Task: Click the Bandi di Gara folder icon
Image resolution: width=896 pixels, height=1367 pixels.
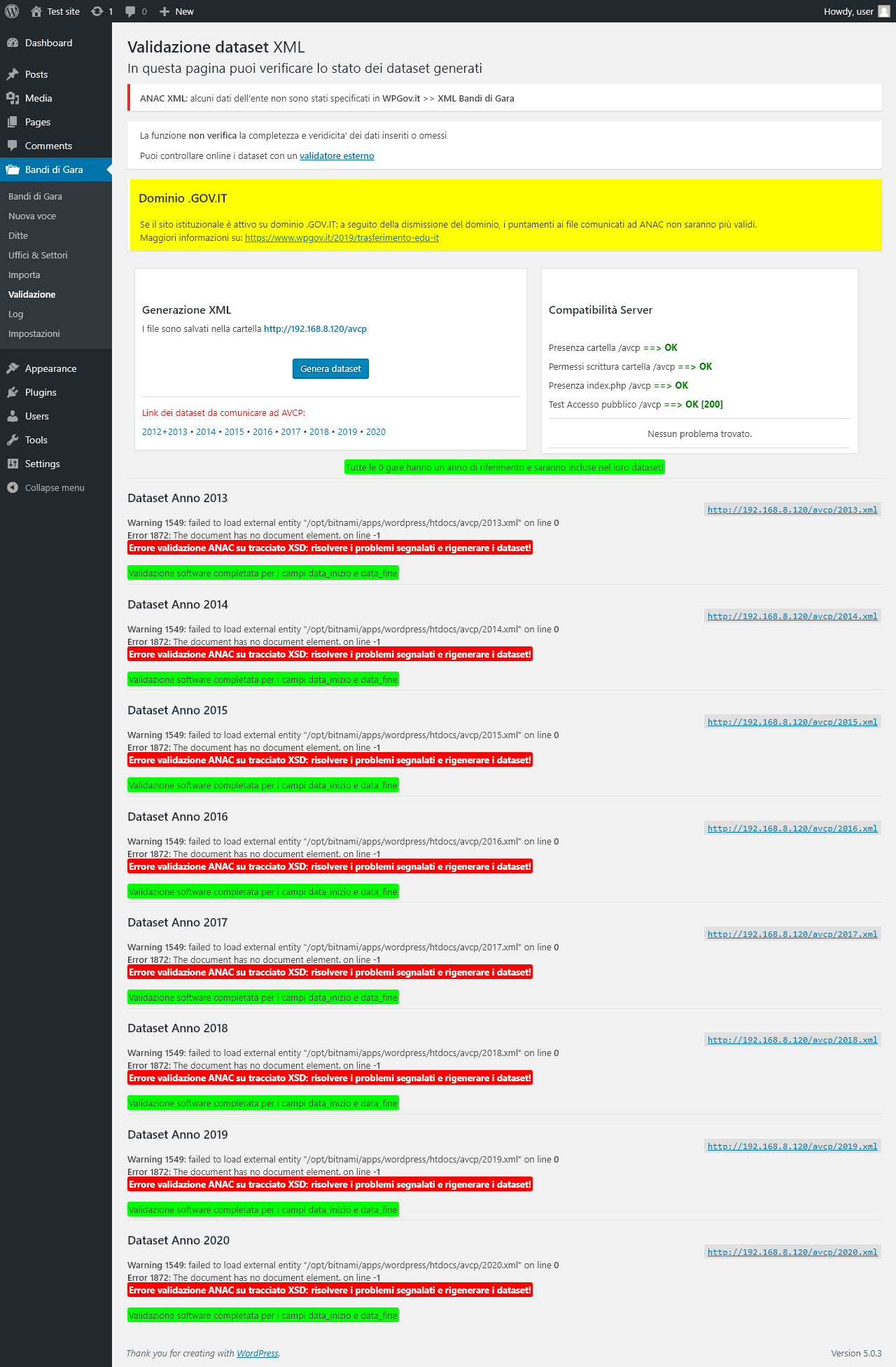Action: pyautogui.click(x=13, y=169)
